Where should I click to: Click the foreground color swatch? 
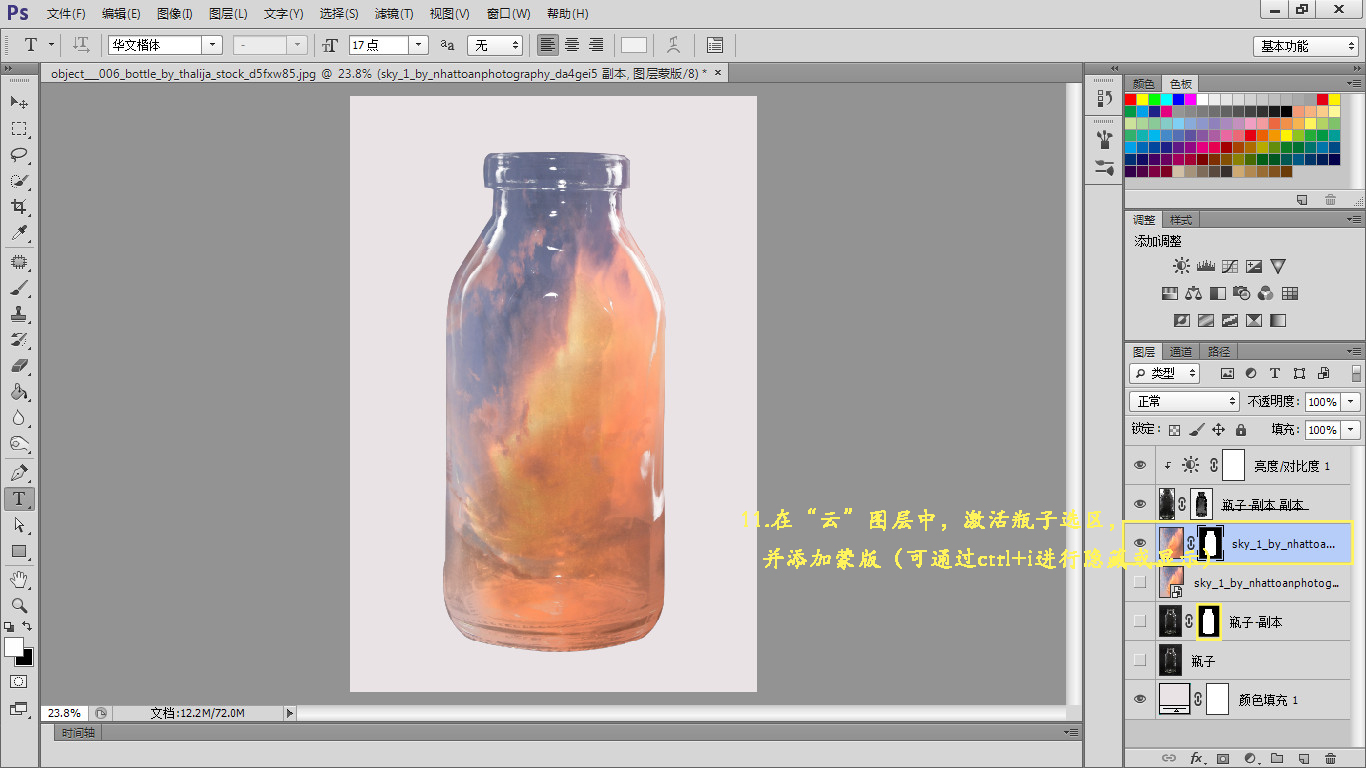coord(14,647)
